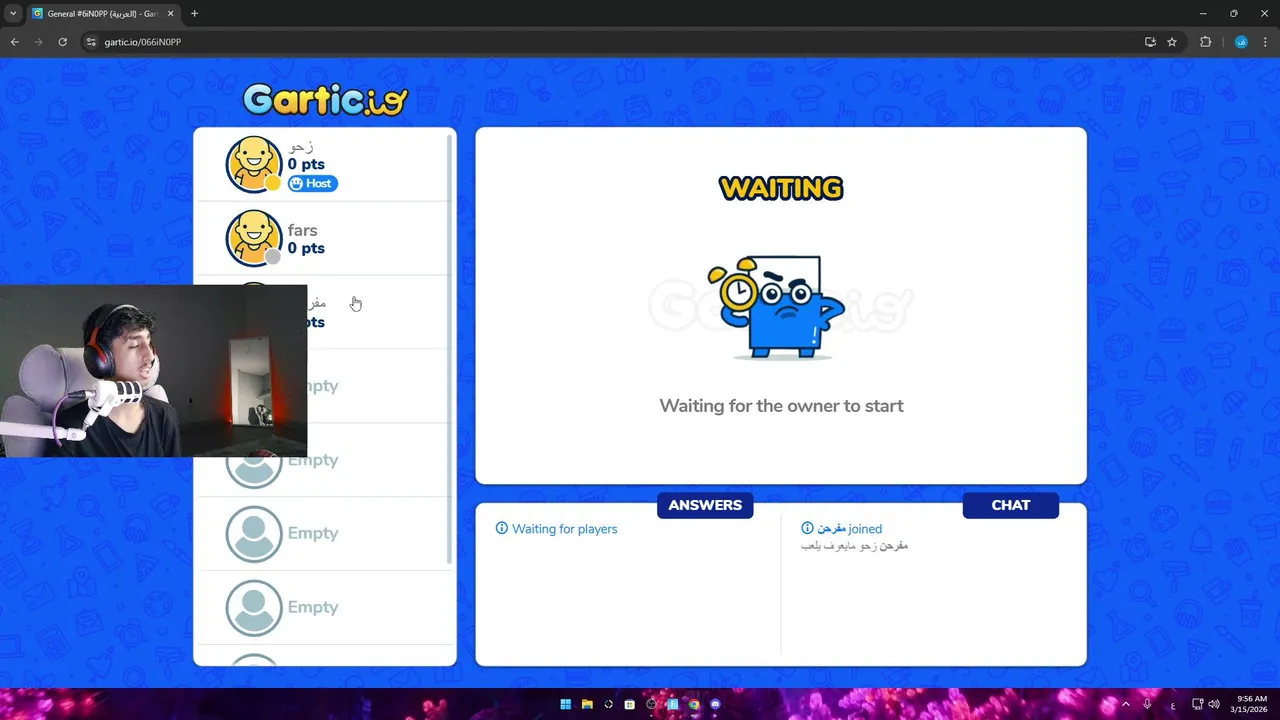Screen dimensions: 1280x720
Task: Open a new browser tab
Action: pos(194,14)
